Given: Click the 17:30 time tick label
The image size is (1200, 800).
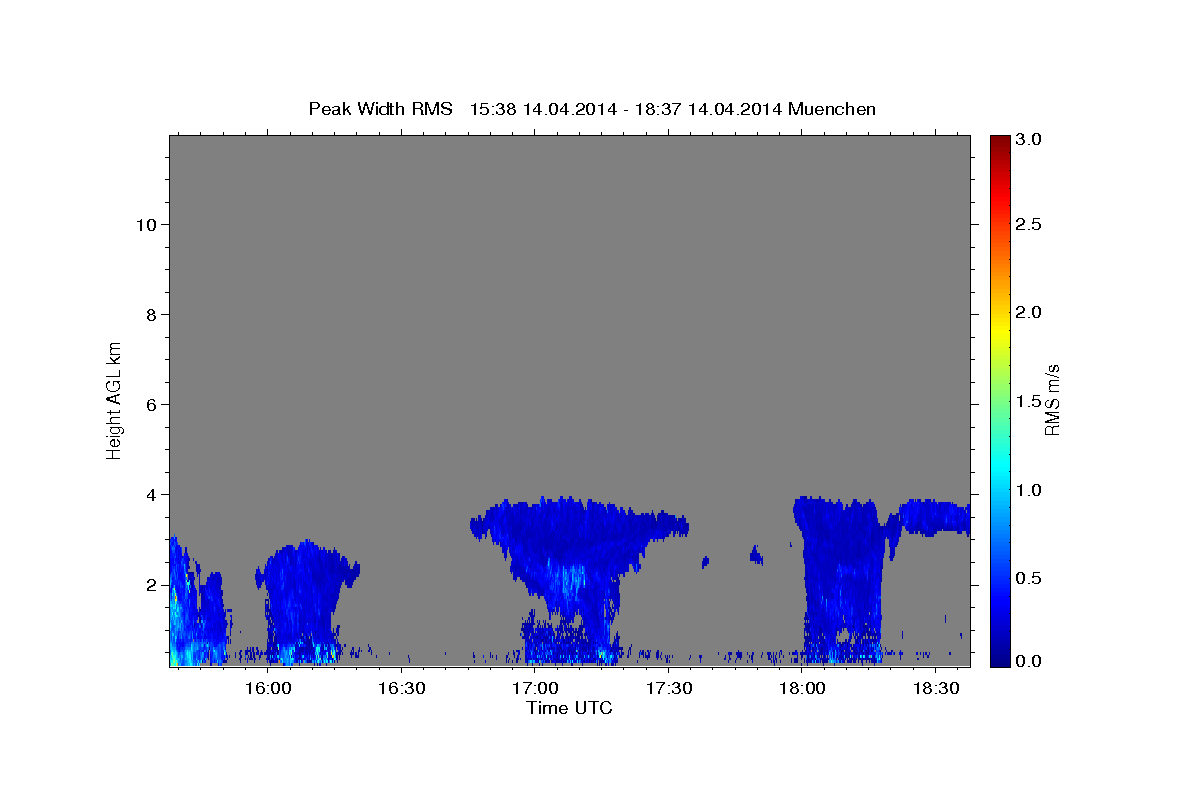Looking at the screenshot, I should click(x=668, y=688).
